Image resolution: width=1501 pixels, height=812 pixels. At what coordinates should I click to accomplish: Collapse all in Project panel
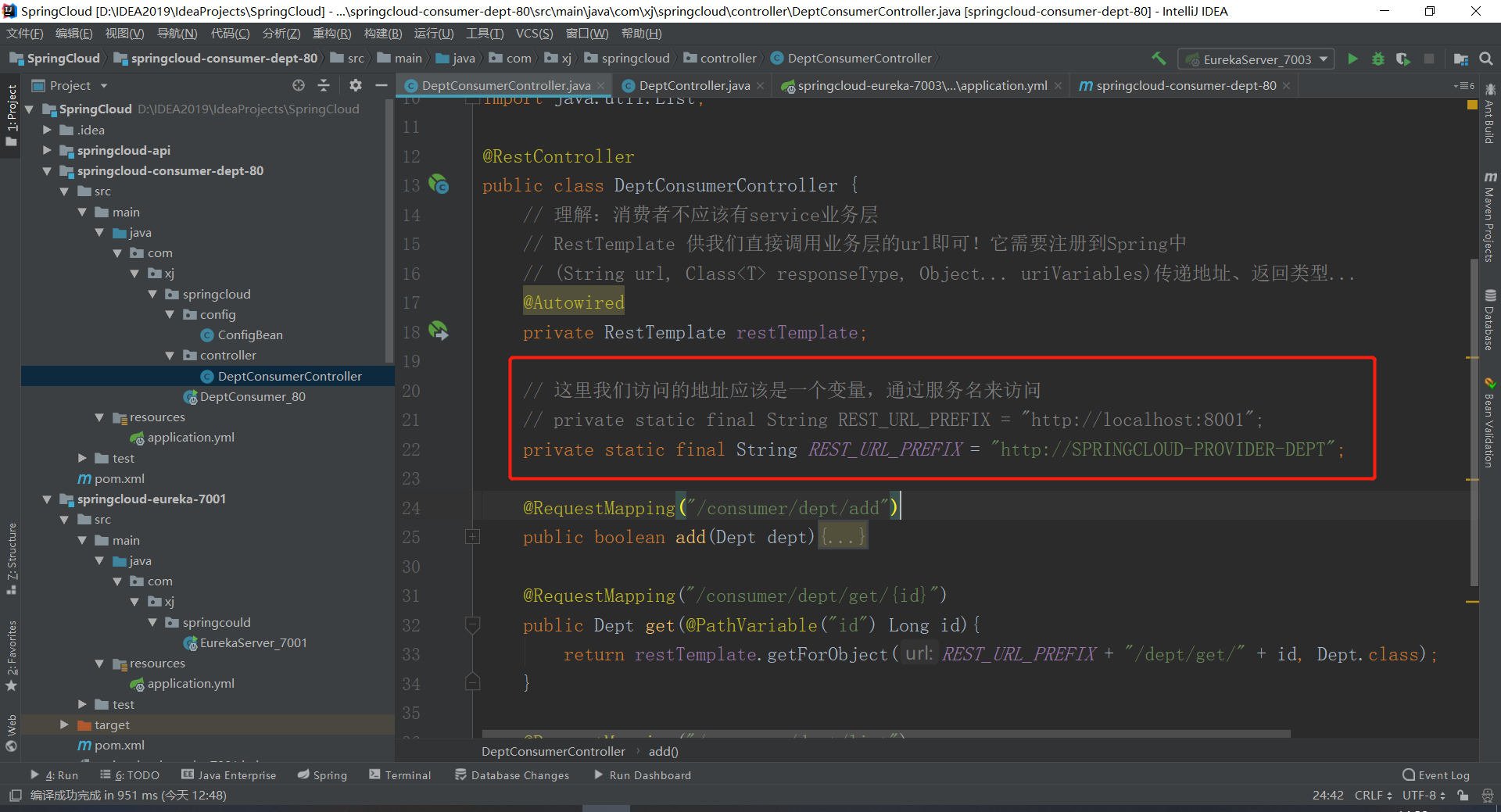coord(324,85)
